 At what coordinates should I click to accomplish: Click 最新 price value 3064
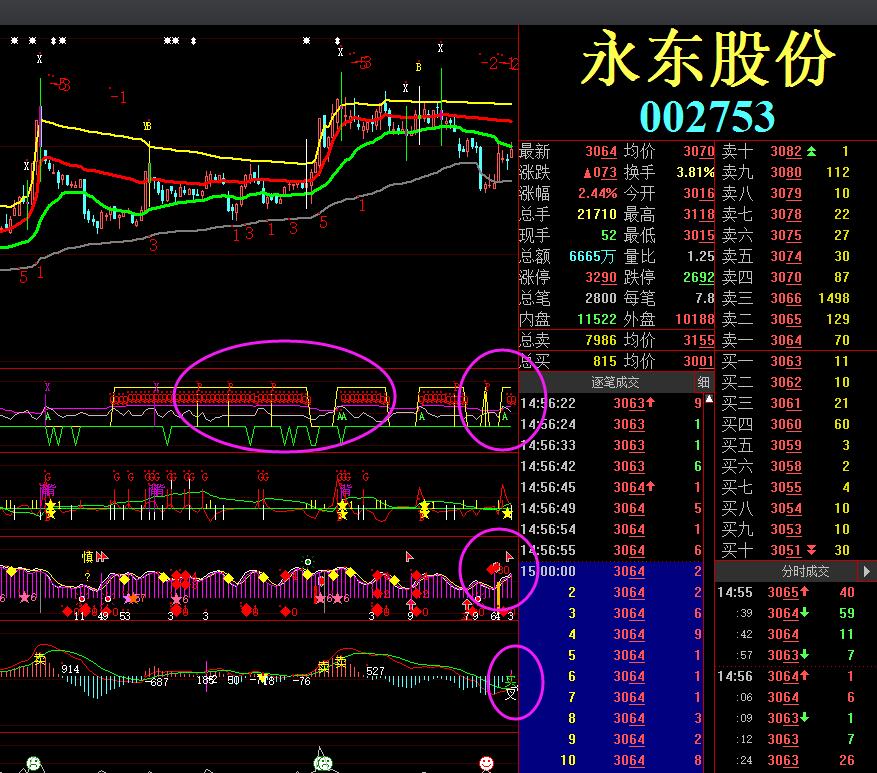pos(601,152)
